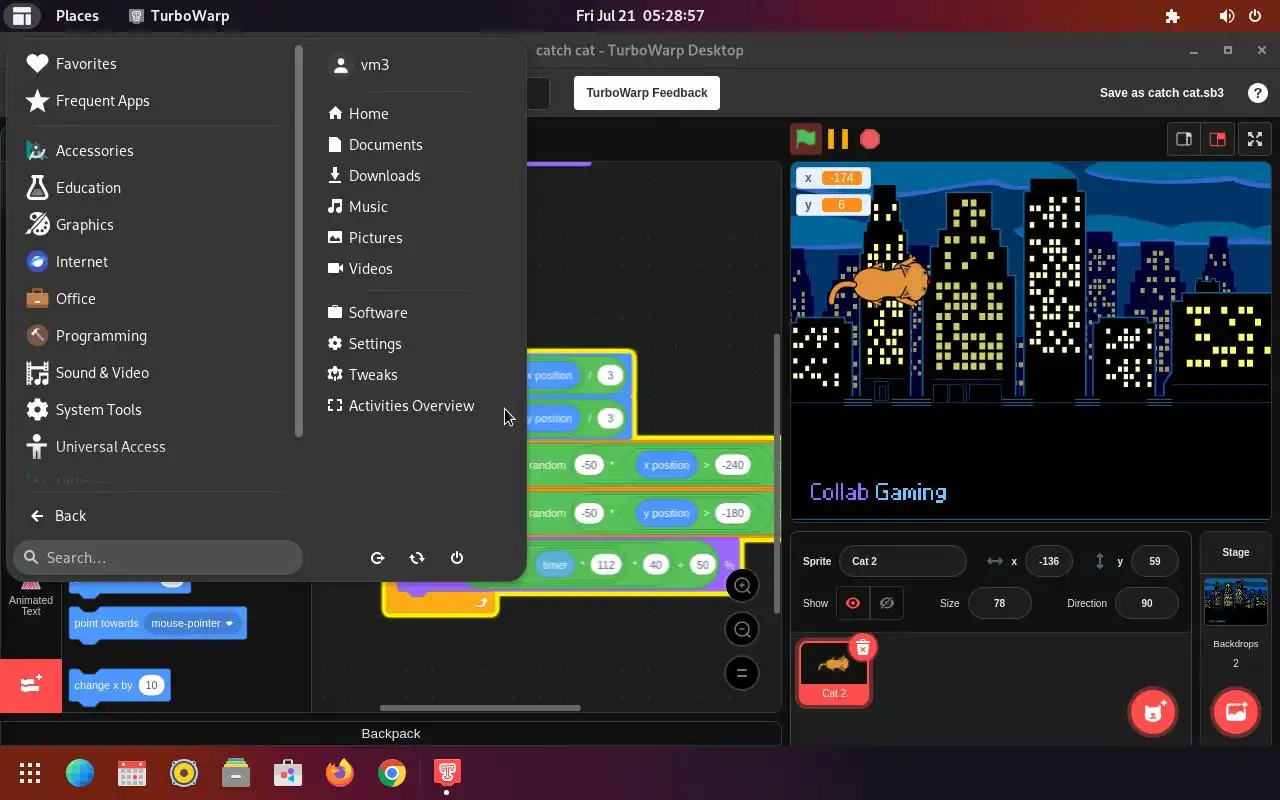The image size is (1280, 800).
Task: Switch to large stage layout
Action: pyautogui.click(x=1217, y=139)
